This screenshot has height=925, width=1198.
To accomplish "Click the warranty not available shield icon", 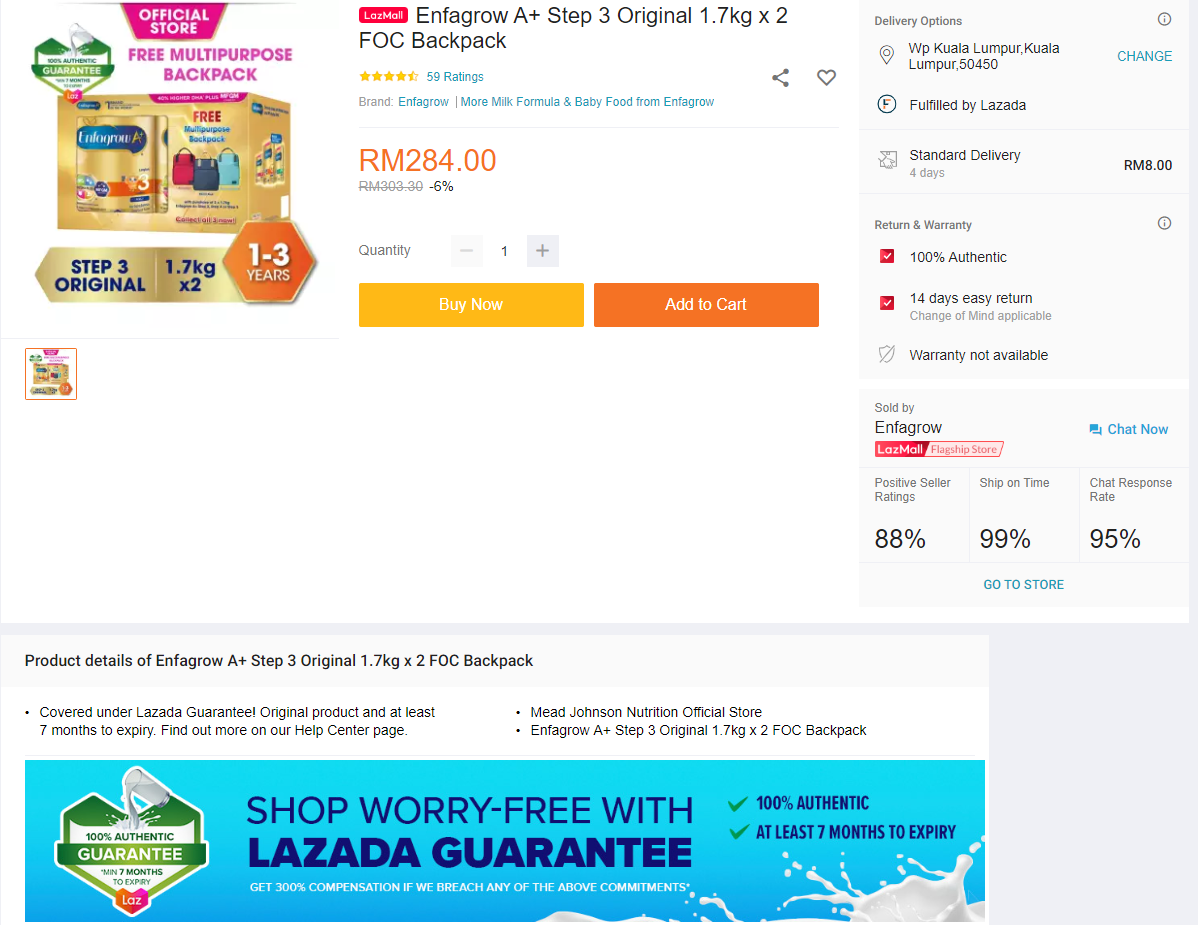I will point(886,354).
